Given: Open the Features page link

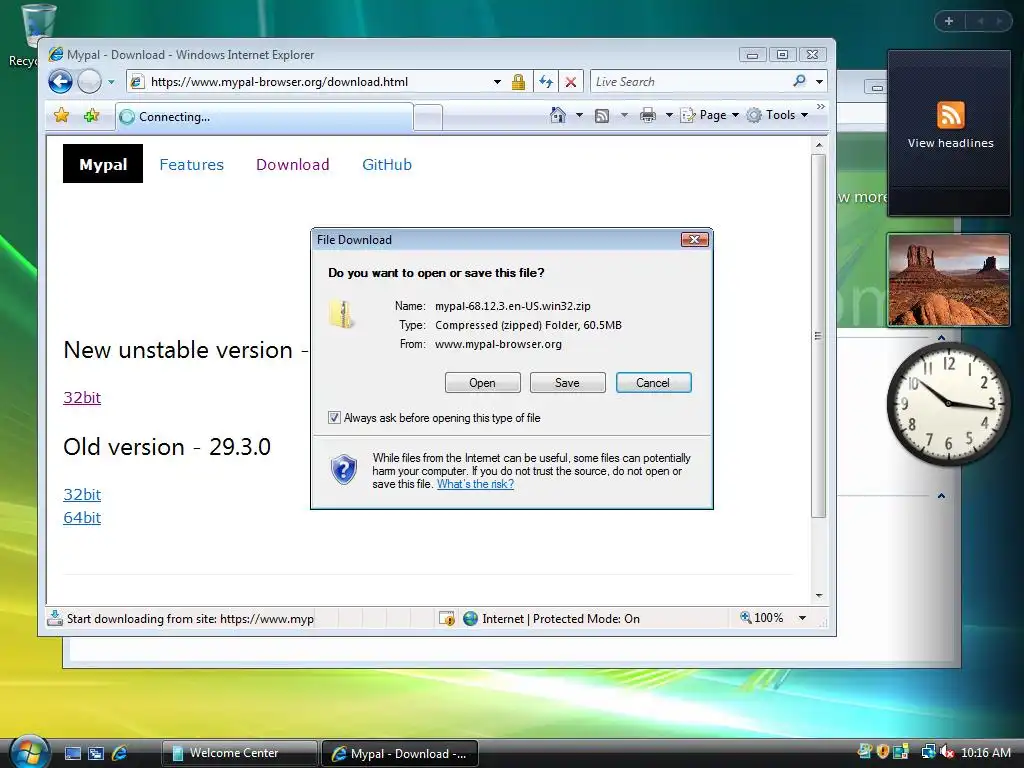Looking at the screenshot, I should [191, 165].
